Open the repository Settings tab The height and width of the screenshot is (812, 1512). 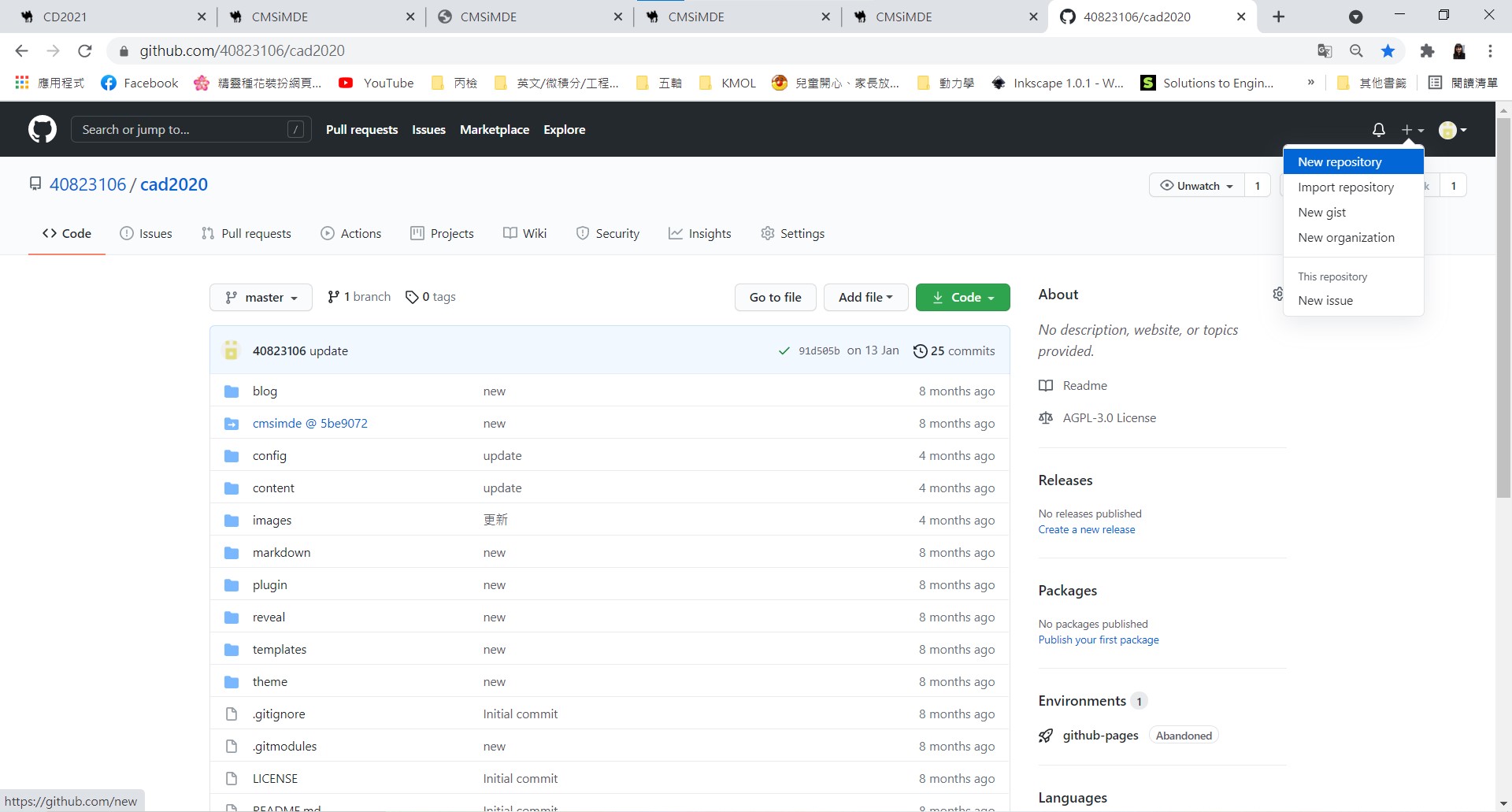[793, 233]
